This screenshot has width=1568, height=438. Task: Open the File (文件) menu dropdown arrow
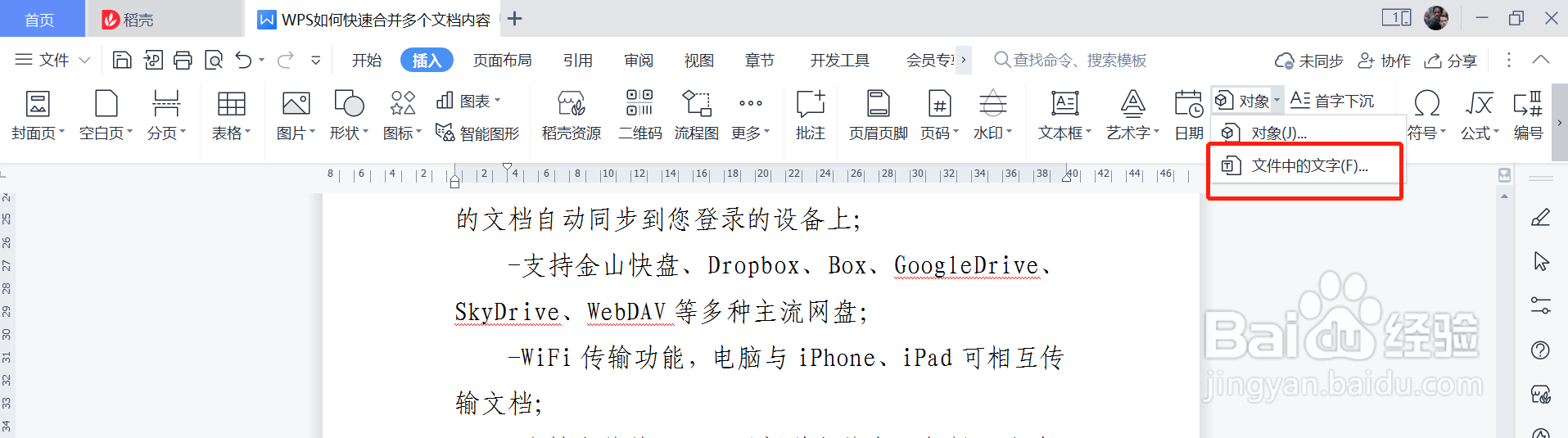[84, 60]
